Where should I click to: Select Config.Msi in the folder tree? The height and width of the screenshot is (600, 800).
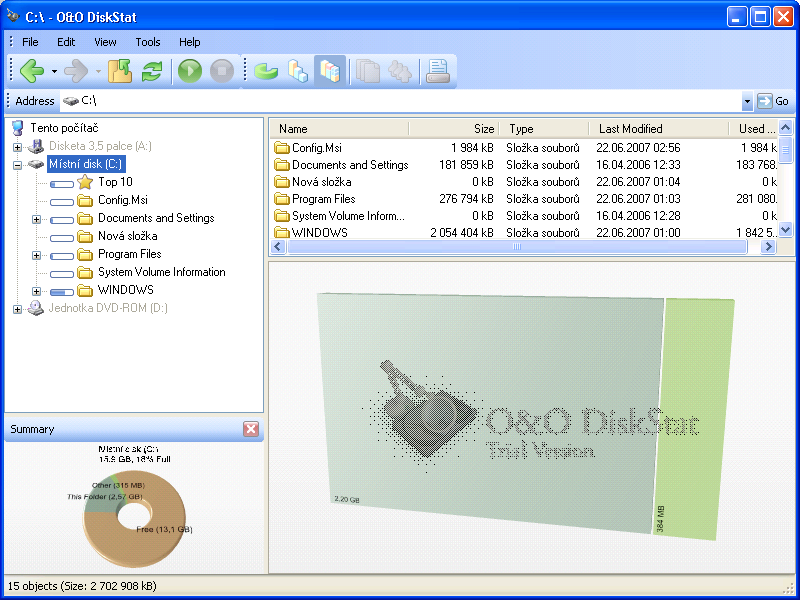(123, 199)
